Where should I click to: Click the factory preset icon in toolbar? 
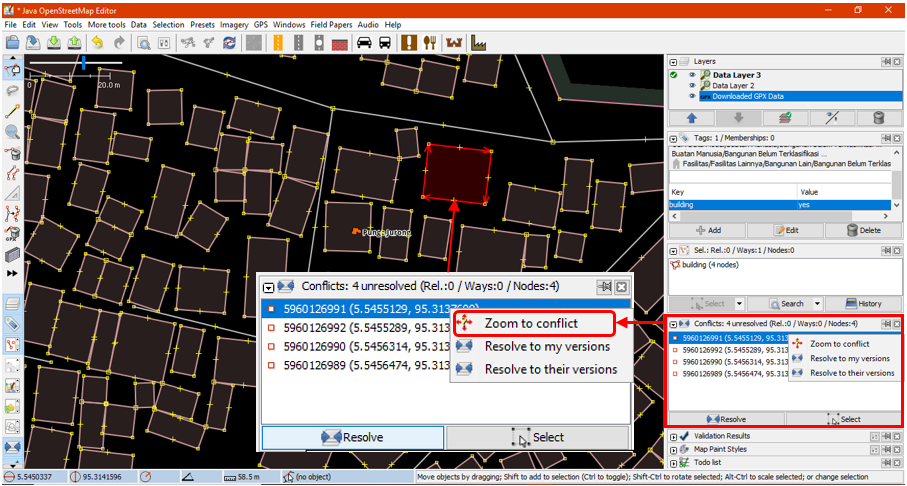tap(477, 43)
